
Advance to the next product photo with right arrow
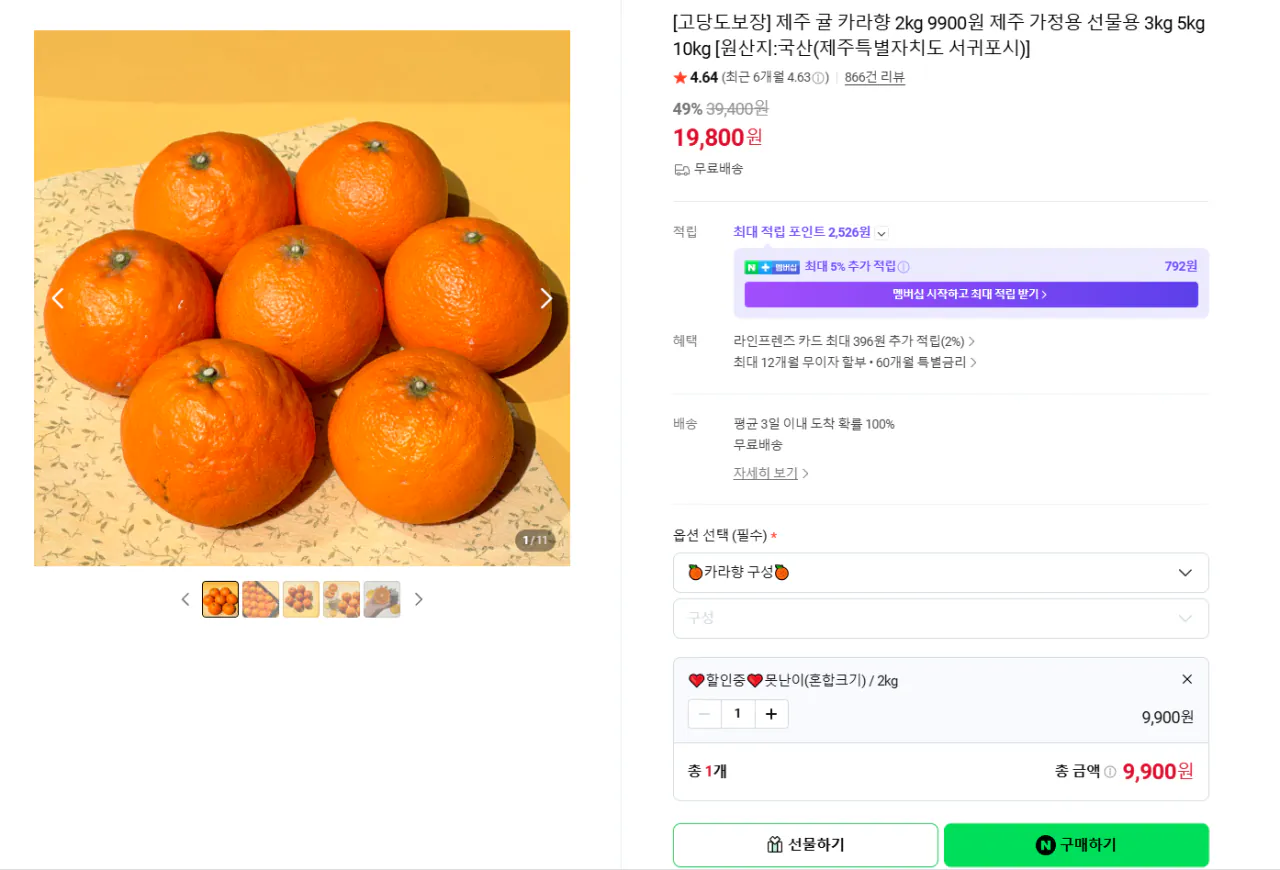point(546,297)
